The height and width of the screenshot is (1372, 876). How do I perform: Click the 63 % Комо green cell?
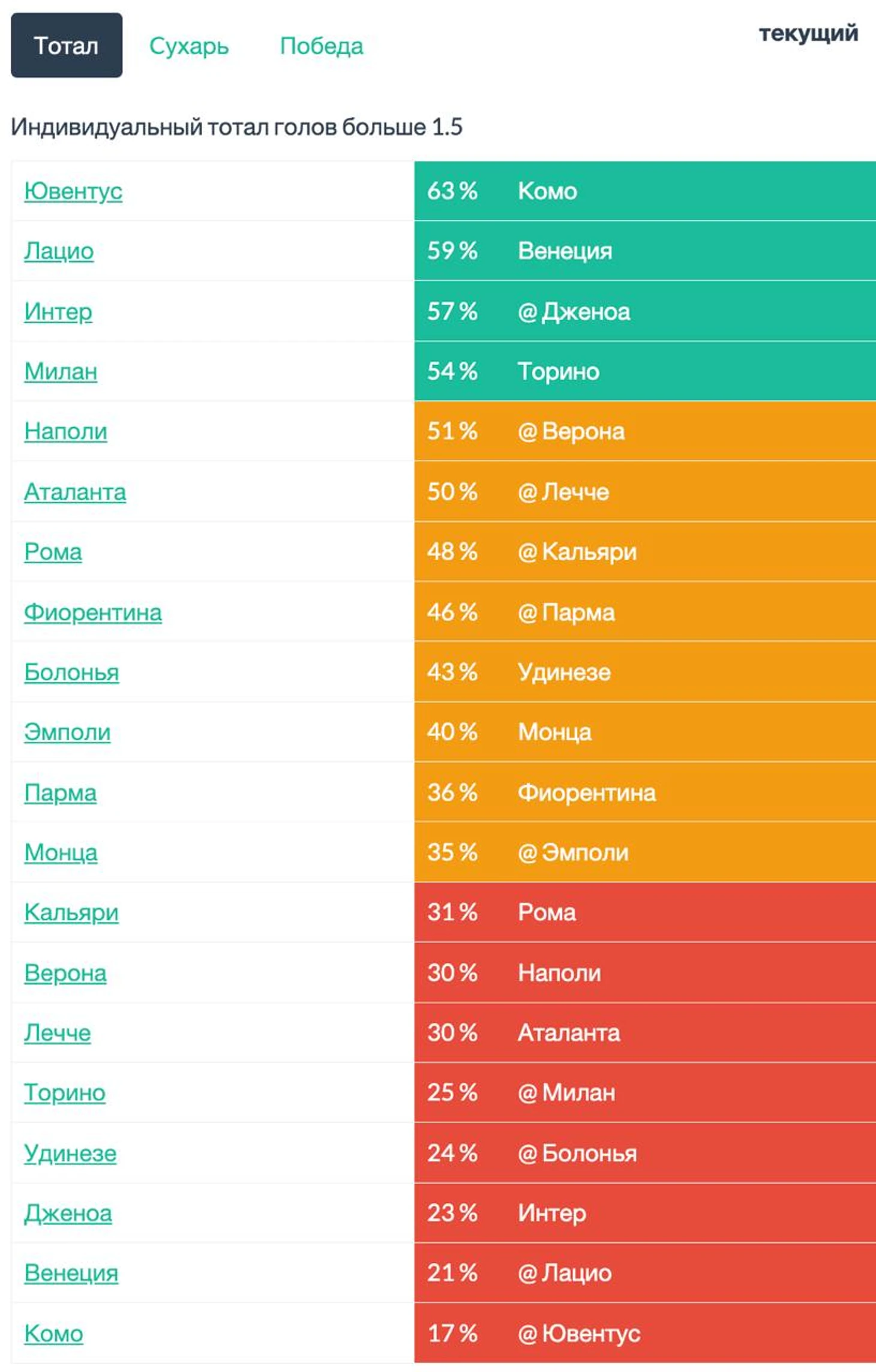tap(644, 191)
